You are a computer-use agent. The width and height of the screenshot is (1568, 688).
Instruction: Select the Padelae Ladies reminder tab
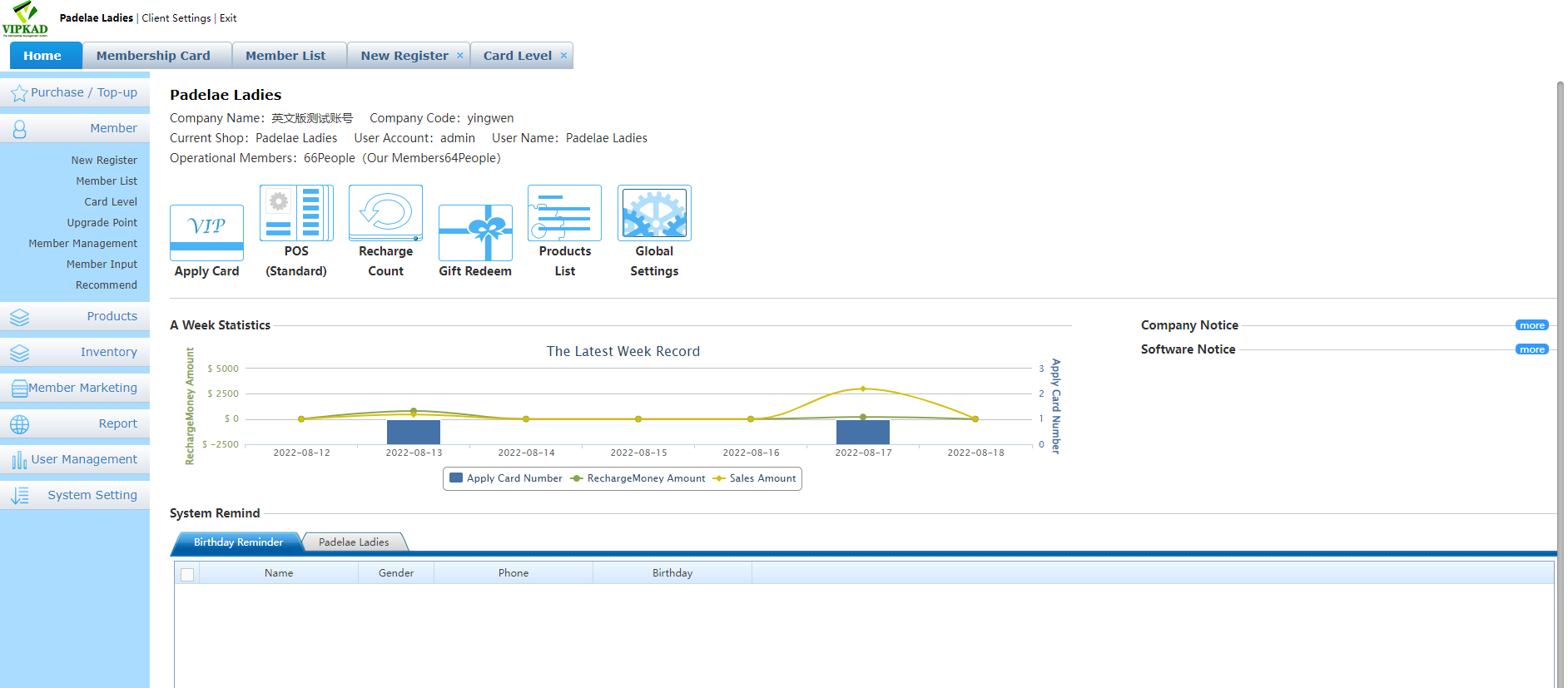[354, 542]
